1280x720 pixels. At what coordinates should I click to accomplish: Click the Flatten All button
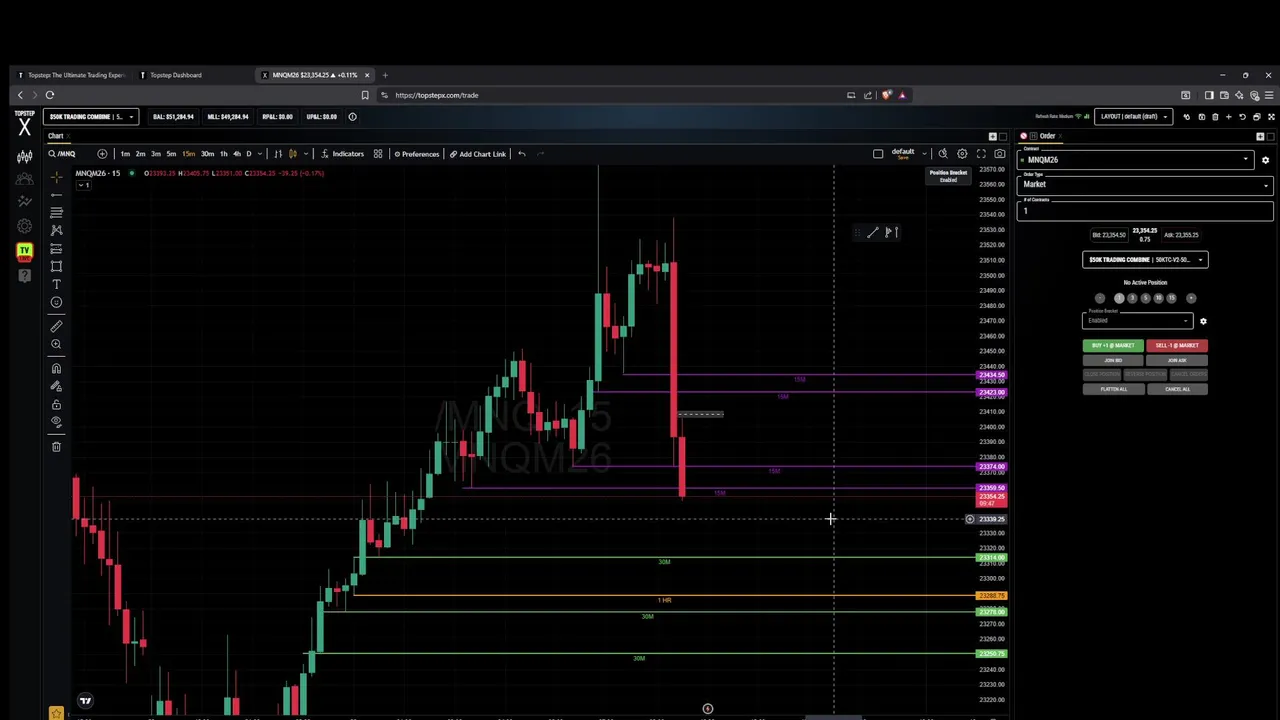tap(1113, 389)
